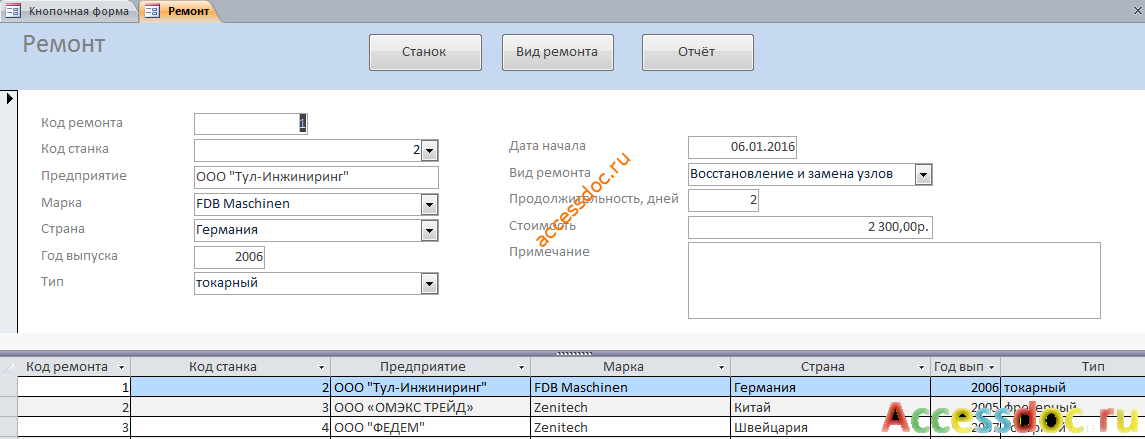The width and height of the screenshot is (1145, 439).
Task: Click токарный cell in first datasheet row
Action: click(x=1073, y=387)
